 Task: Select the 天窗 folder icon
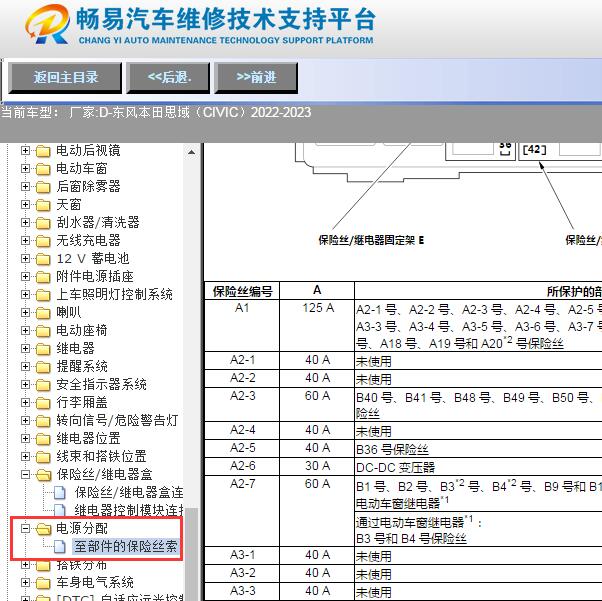[x=43, y=205]
